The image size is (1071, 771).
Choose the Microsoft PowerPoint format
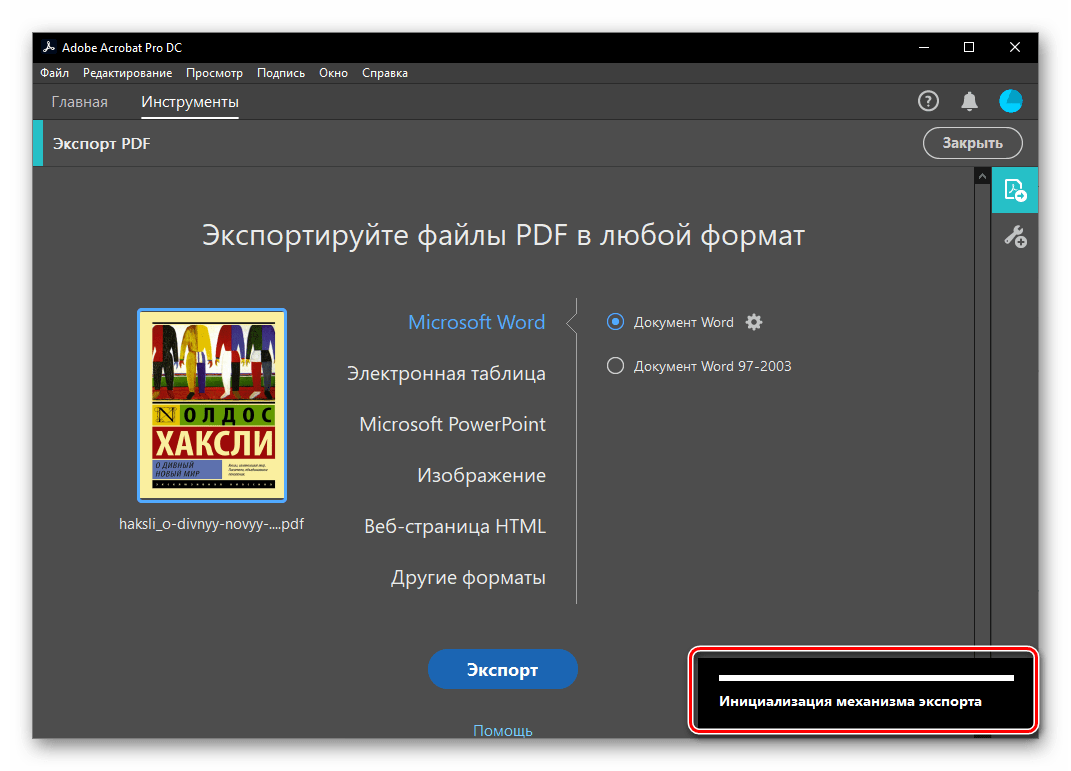point(452,424)
